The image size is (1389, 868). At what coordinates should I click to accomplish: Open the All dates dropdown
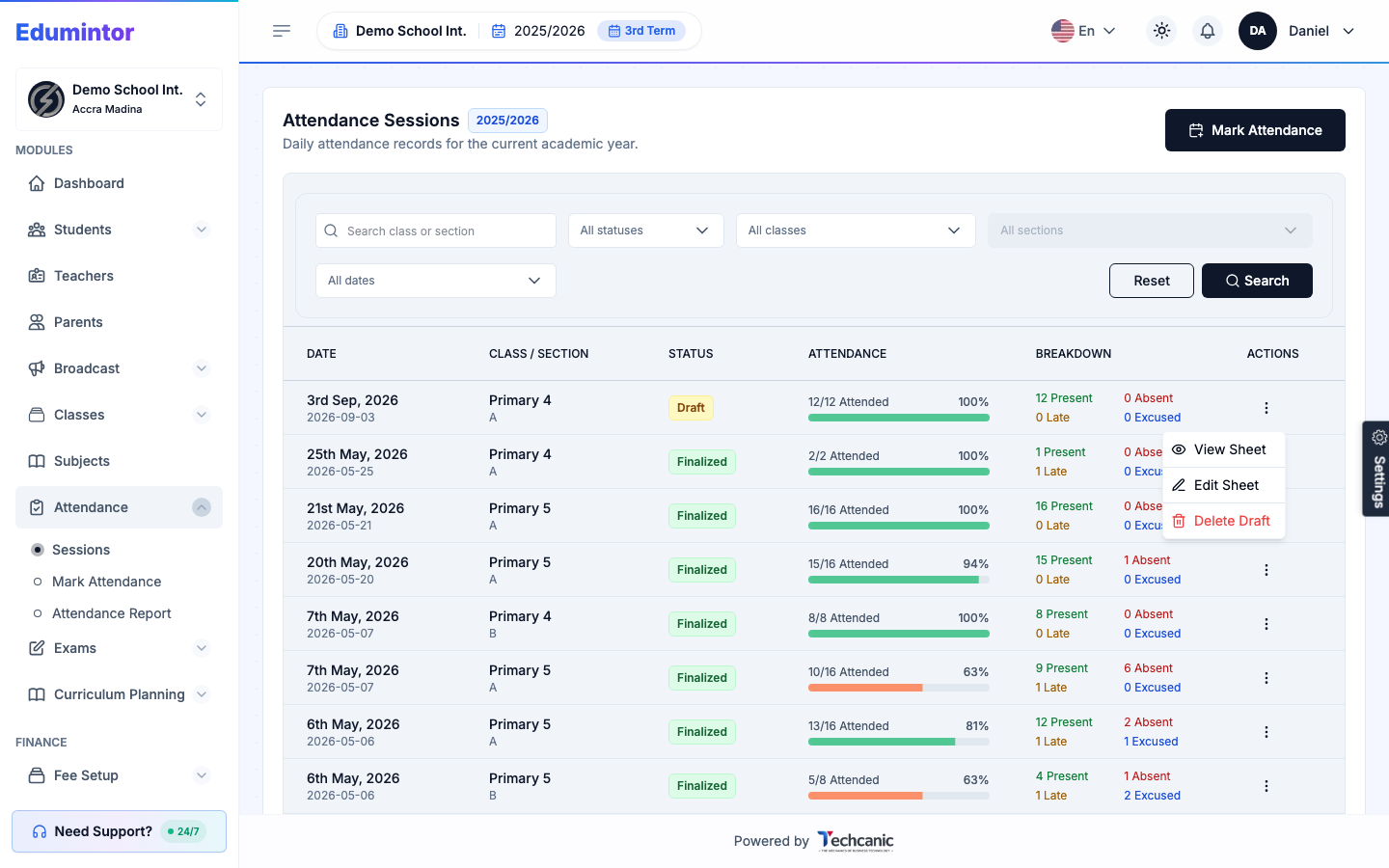pos(436,281)
